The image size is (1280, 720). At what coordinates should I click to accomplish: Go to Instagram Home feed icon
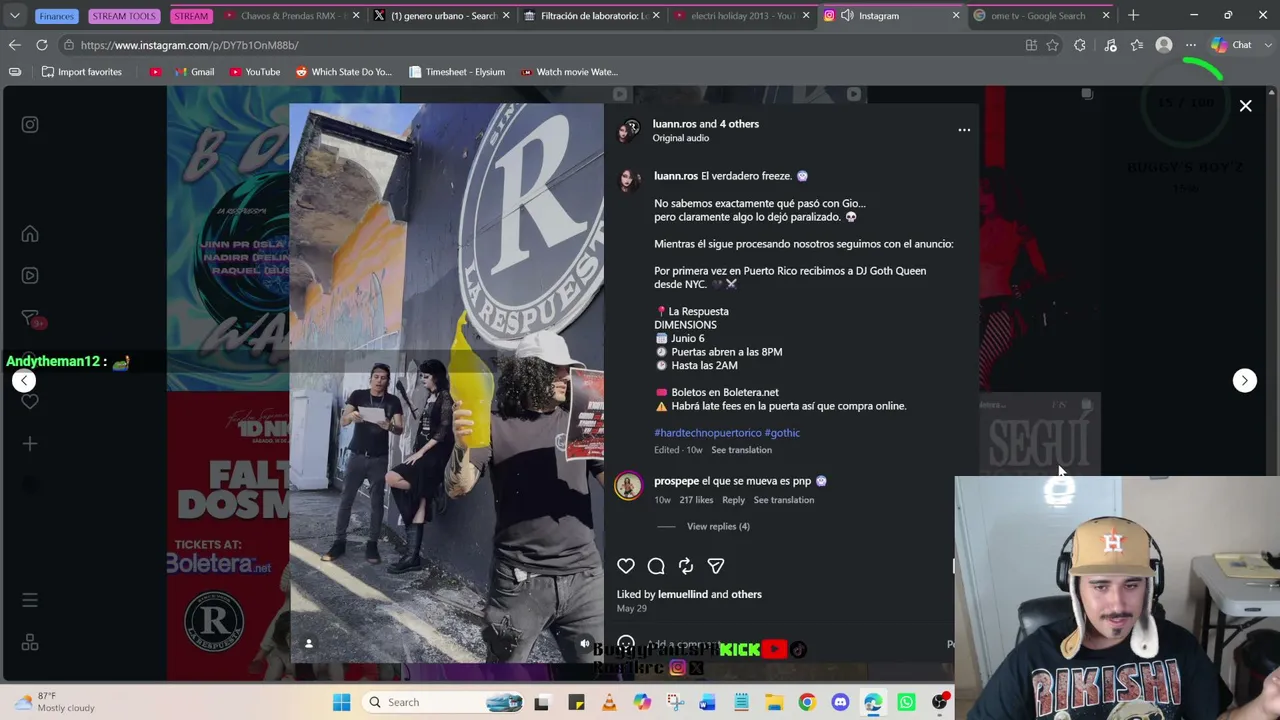pos(30,234)
